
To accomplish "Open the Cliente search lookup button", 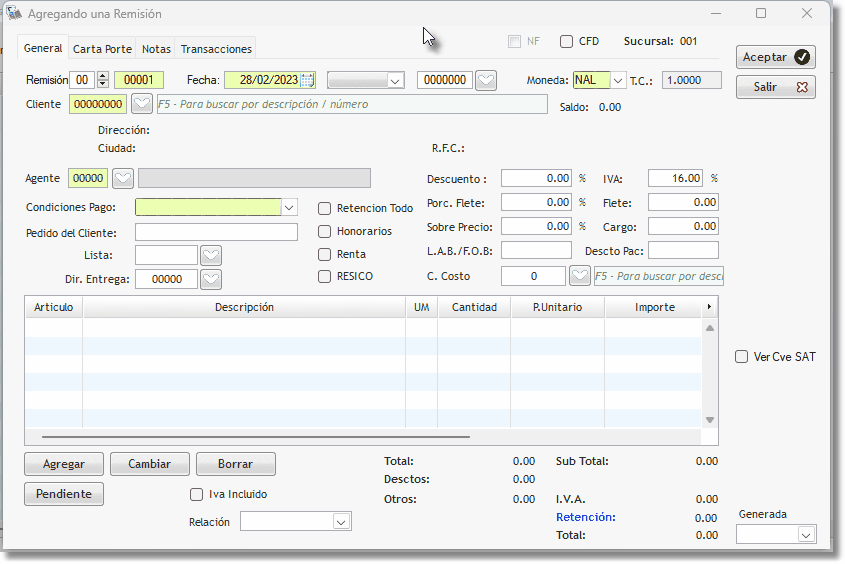I will coord(142,104).
